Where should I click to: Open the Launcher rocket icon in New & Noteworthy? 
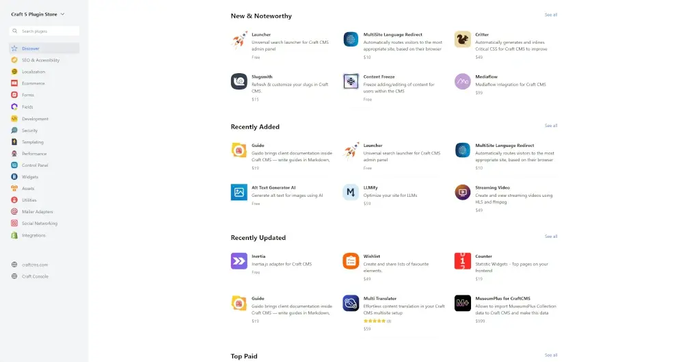click(239, 40)
